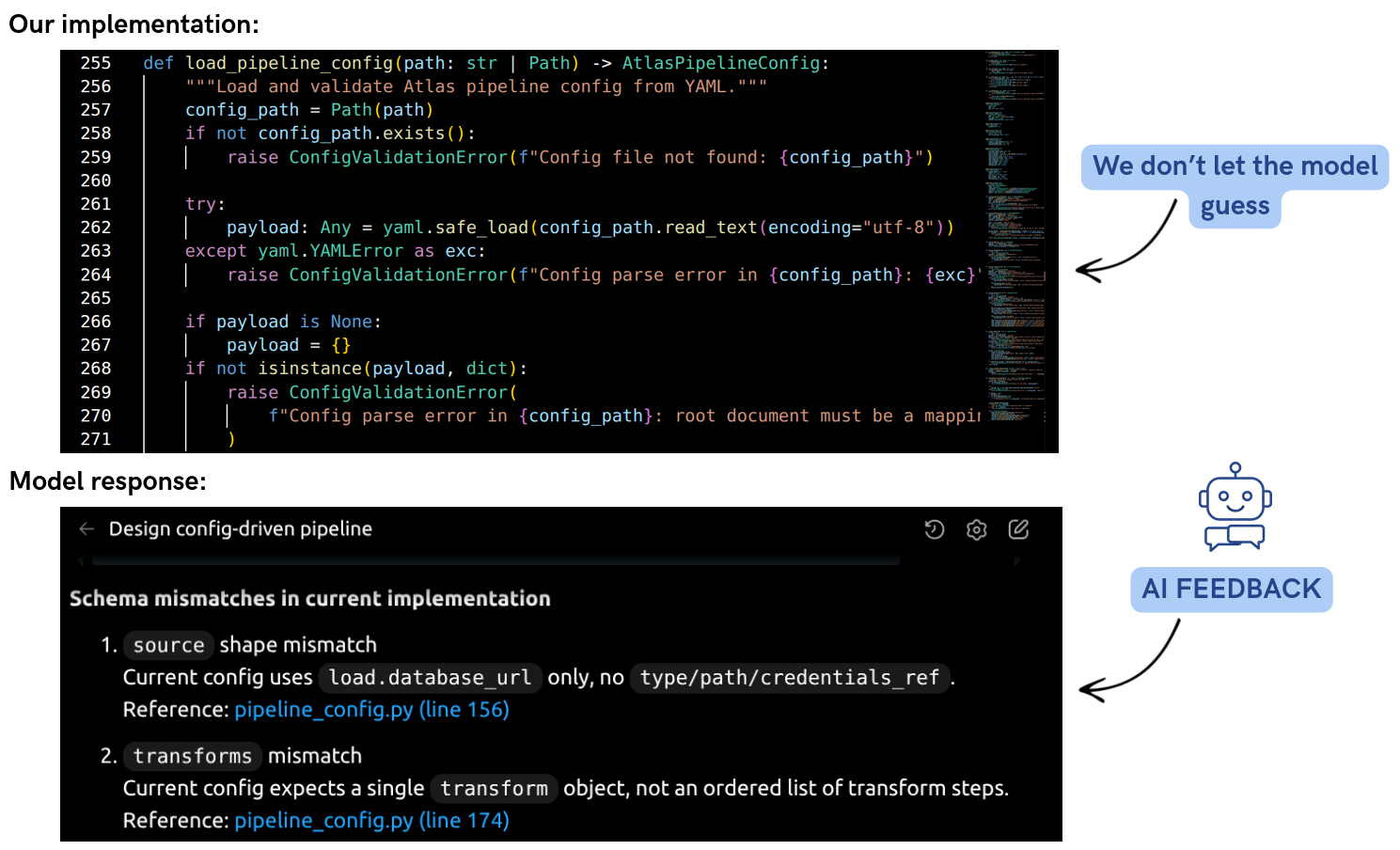
Task: Select the chat title Design config-driven pipeline
Action: point(242,528)
